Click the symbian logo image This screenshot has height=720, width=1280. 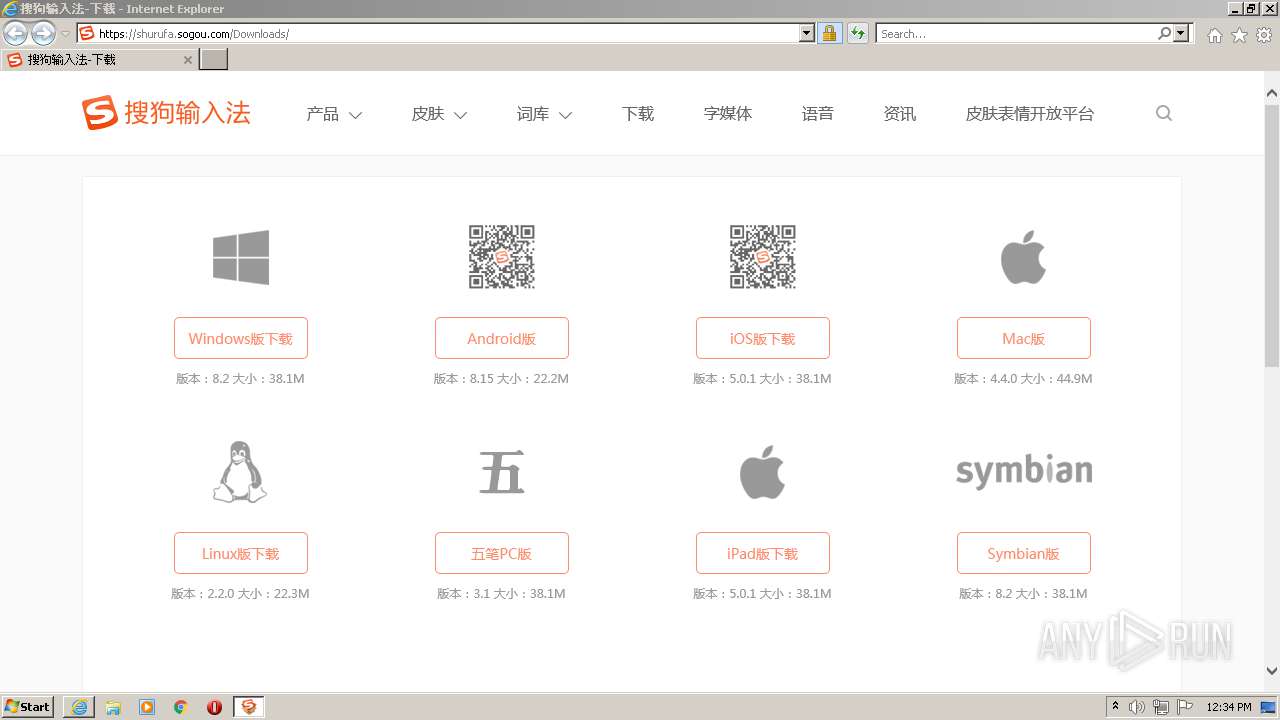[x=1024, y=471]
